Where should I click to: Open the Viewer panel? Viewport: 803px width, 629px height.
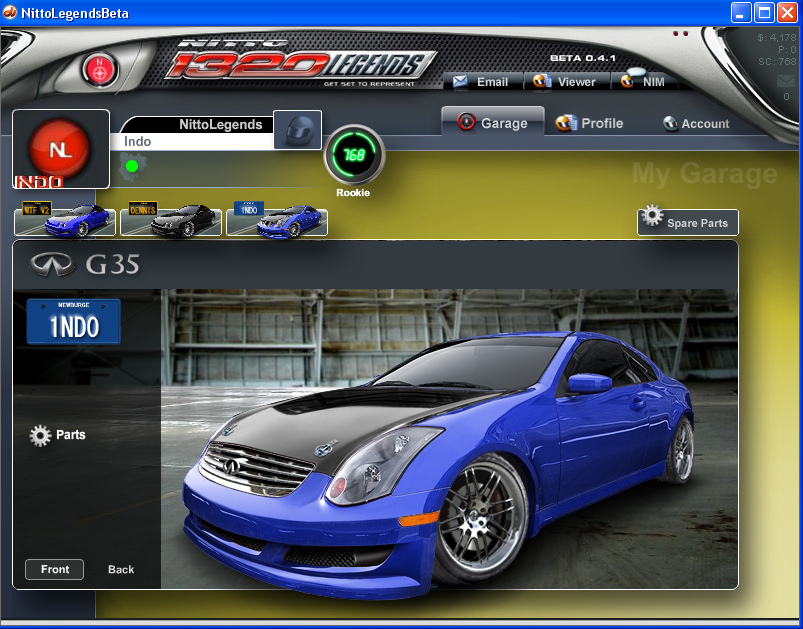tap(565, 82)
